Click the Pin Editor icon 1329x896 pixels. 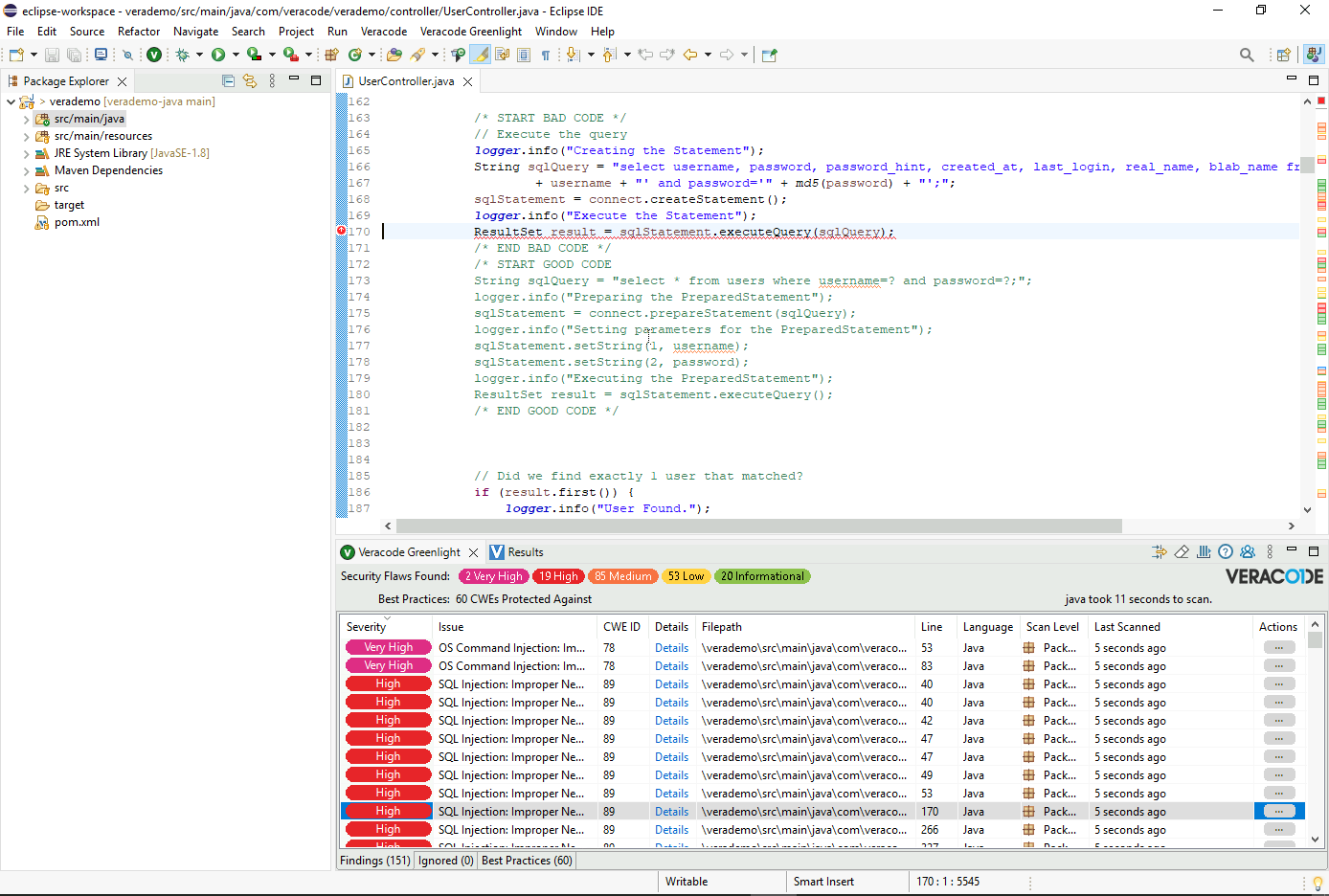tap(769, 55)
